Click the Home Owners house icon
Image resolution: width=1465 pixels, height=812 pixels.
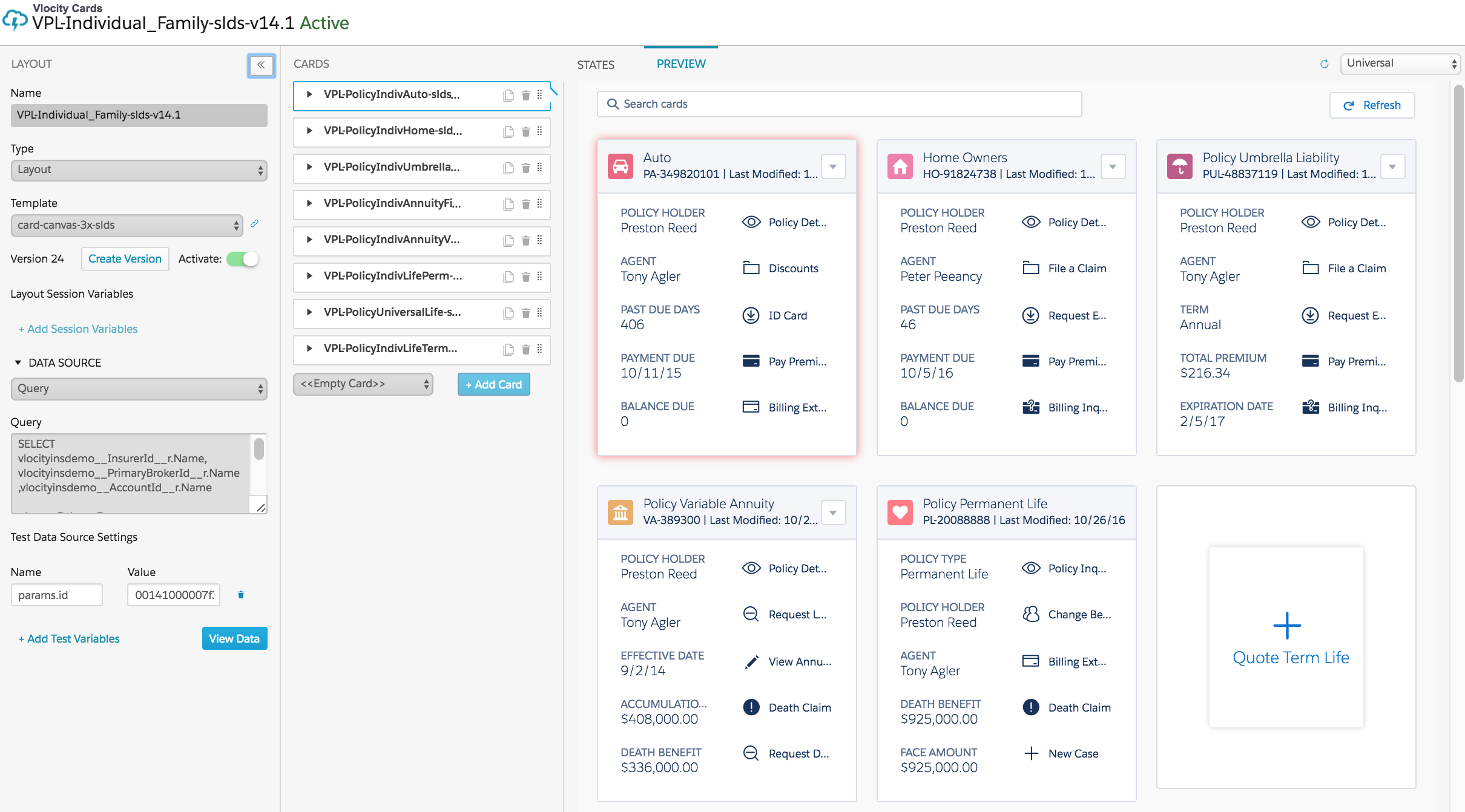coord(900,166)
